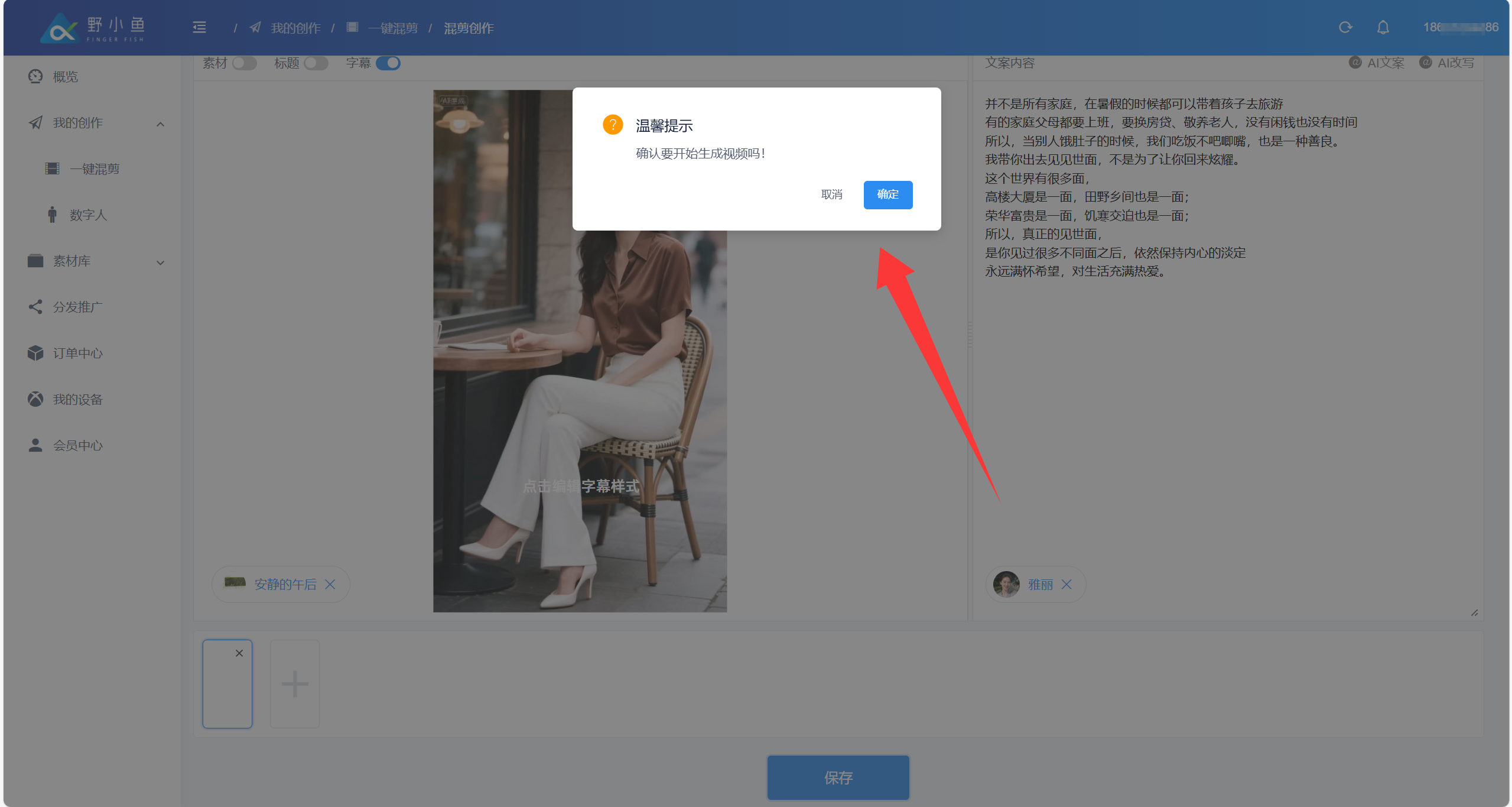Toggle the 标题 switch

point(316,63)
